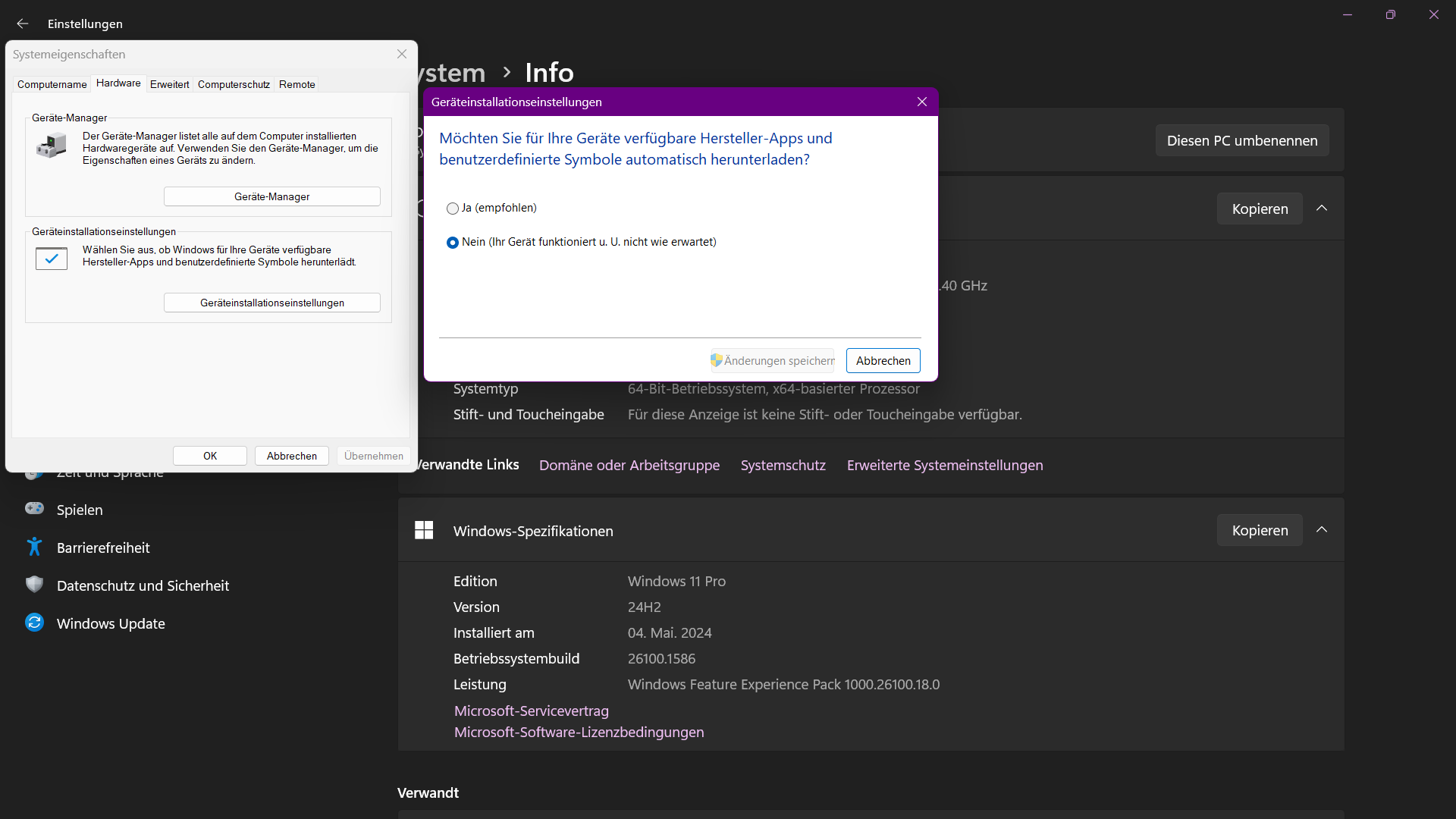Screen dimensions: 1456x819
Task: Select the Nein radio button option
Action: [x=453, y=243]
